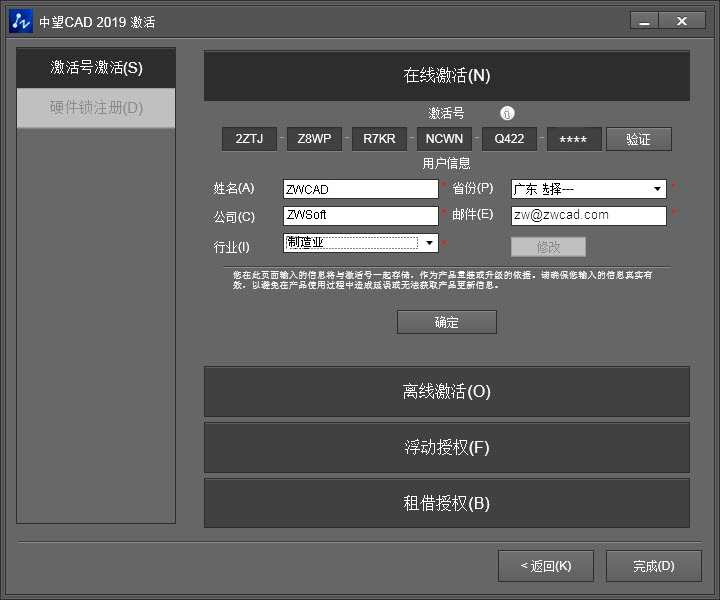Screen dimensions: 720x600
Task: Close the activation window
Action: pos(682,21)
